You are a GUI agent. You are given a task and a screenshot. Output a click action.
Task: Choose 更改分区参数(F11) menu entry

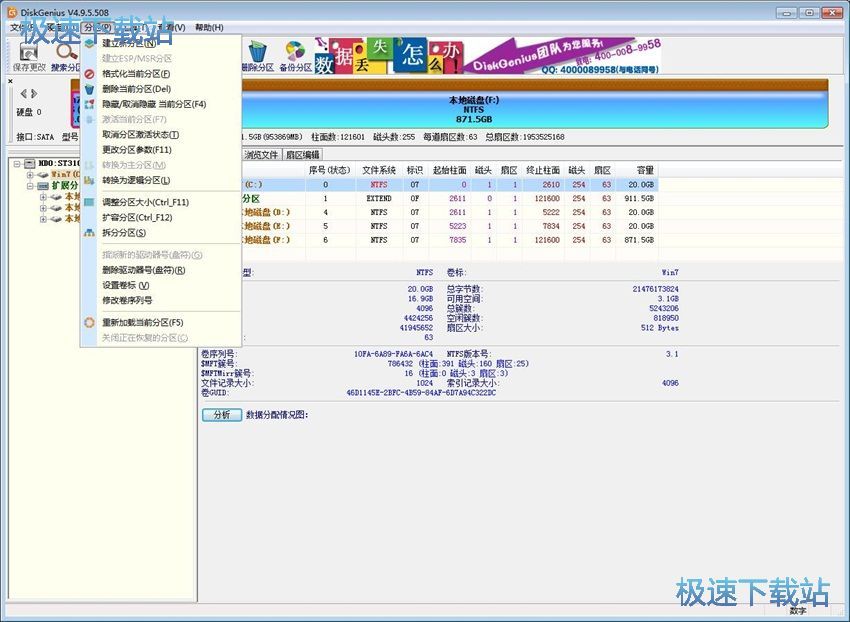pyautogui.click(x=137, y=150)
